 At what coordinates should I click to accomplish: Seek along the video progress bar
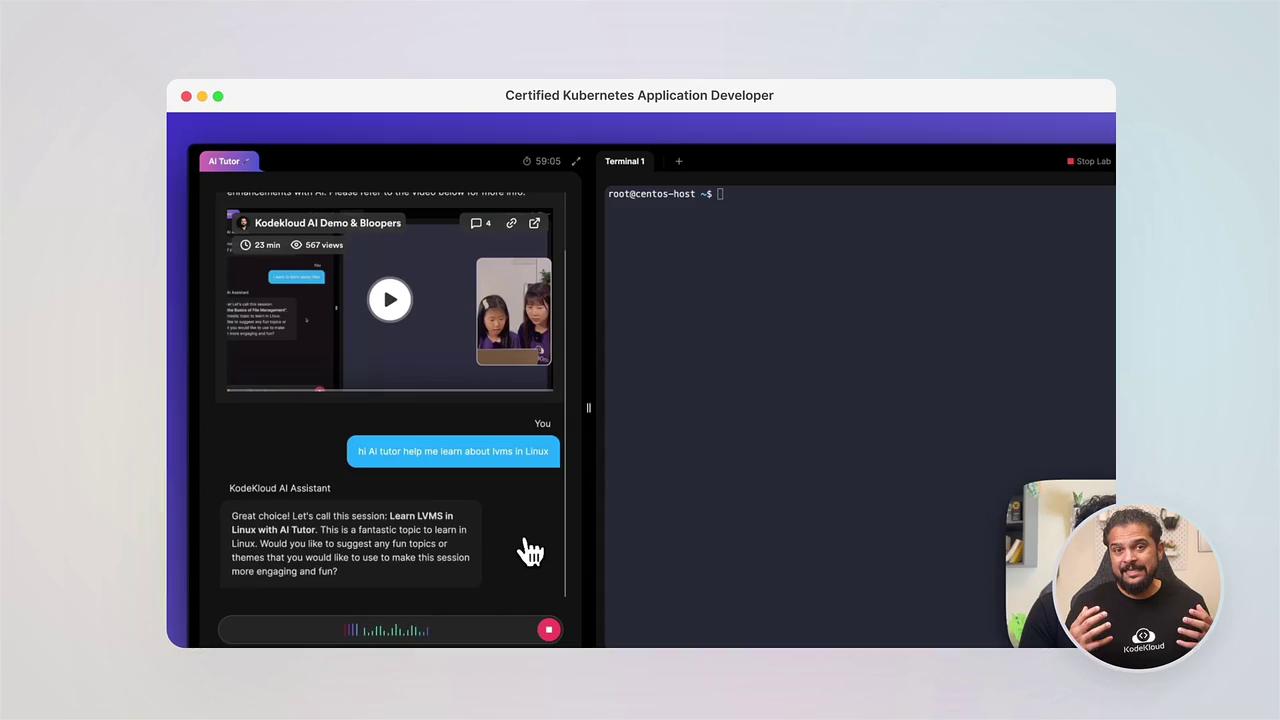click(389, 389)
